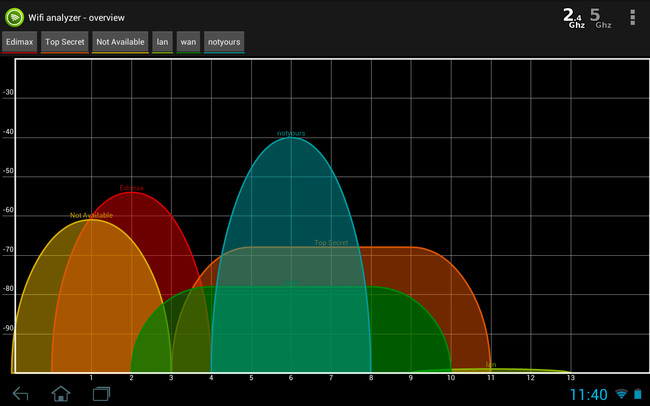
Task: Toggle the Edimax network filter
Action: click(19, 42)
